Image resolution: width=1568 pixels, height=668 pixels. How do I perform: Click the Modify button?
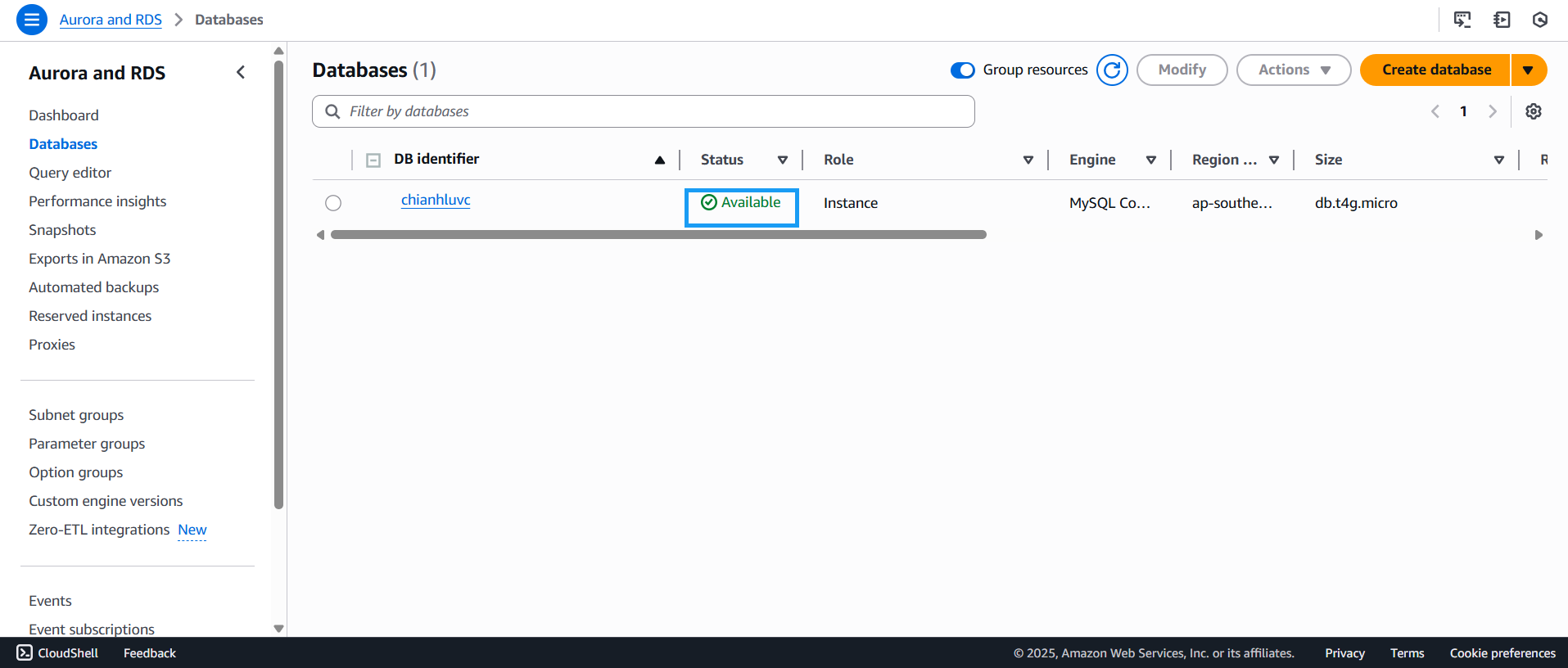pyautogui.click(x=1182, y=70)
